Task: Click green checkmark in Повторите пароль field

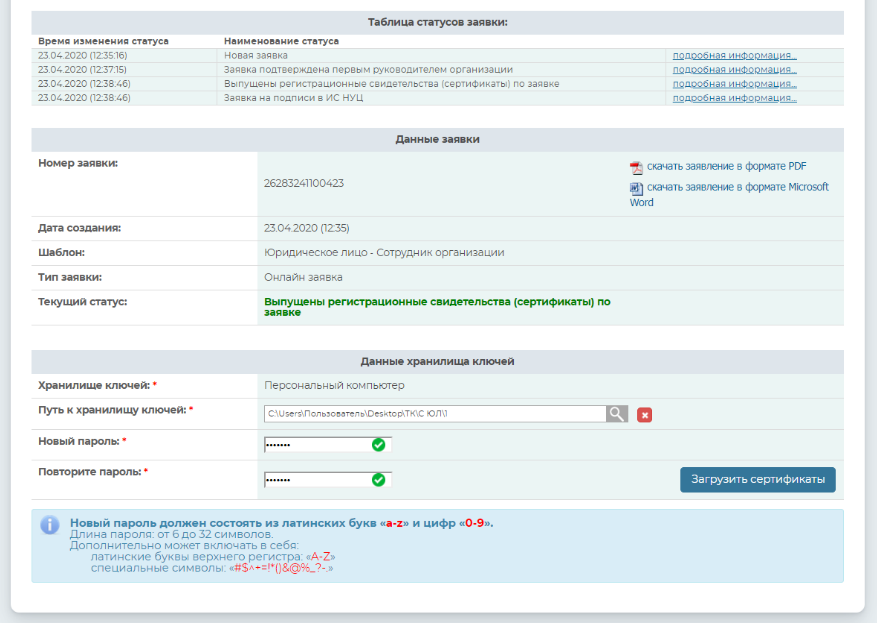Action: click(378, 480)
